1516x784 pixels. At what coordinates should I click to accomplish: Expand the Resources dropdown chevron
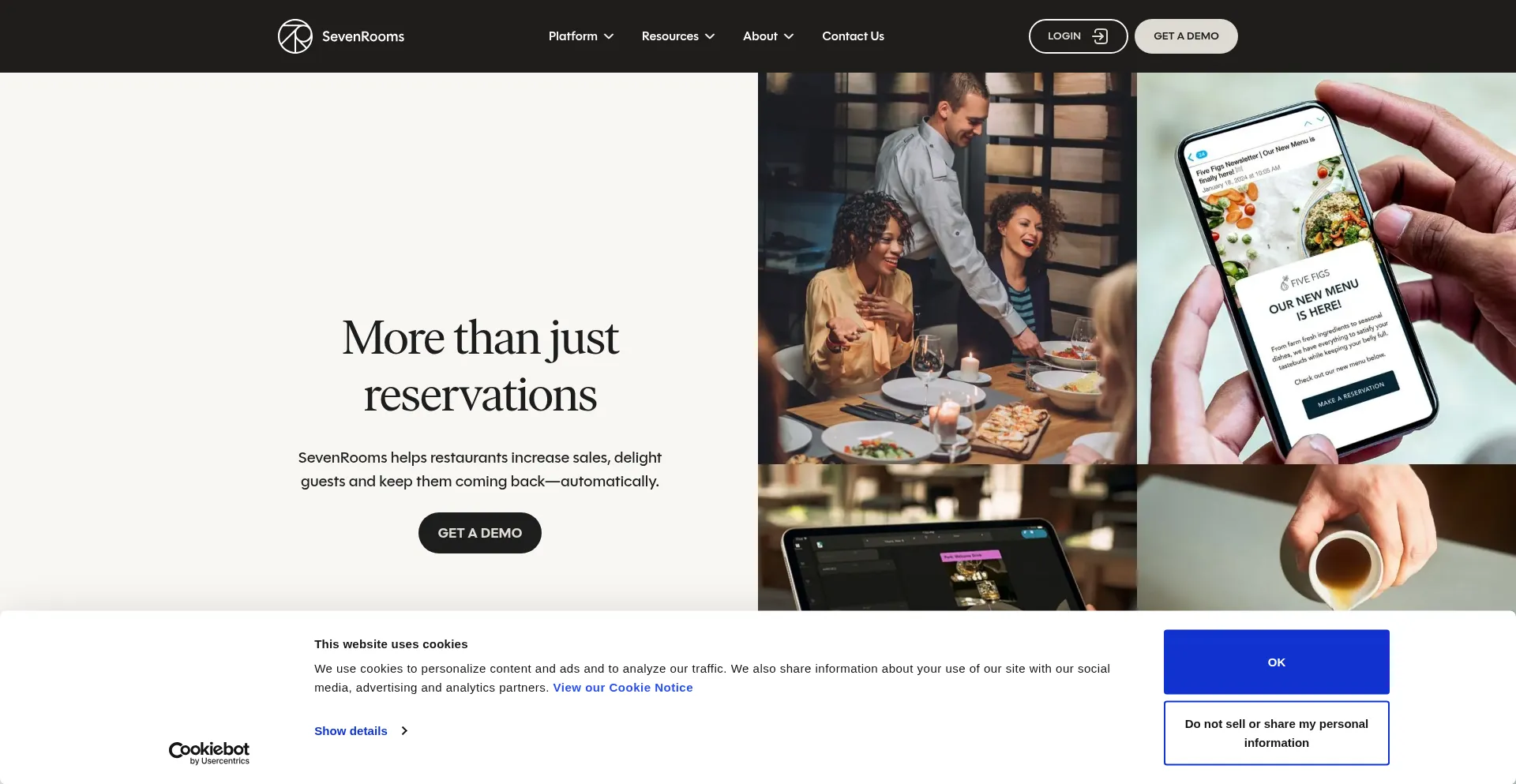pyautogui.click(x=710, y=36)
